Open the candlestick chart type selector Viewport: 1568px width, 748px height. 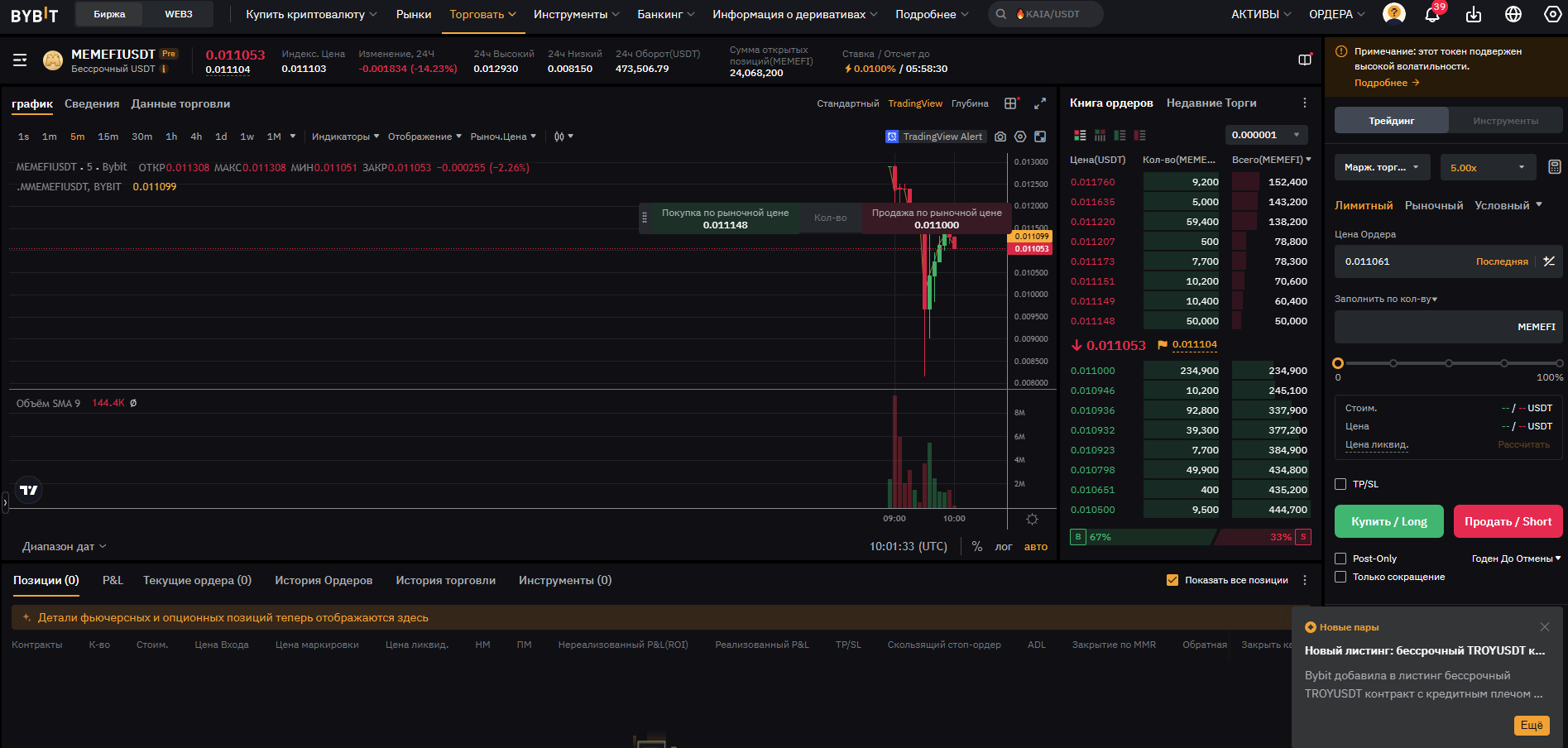(563, 137)
